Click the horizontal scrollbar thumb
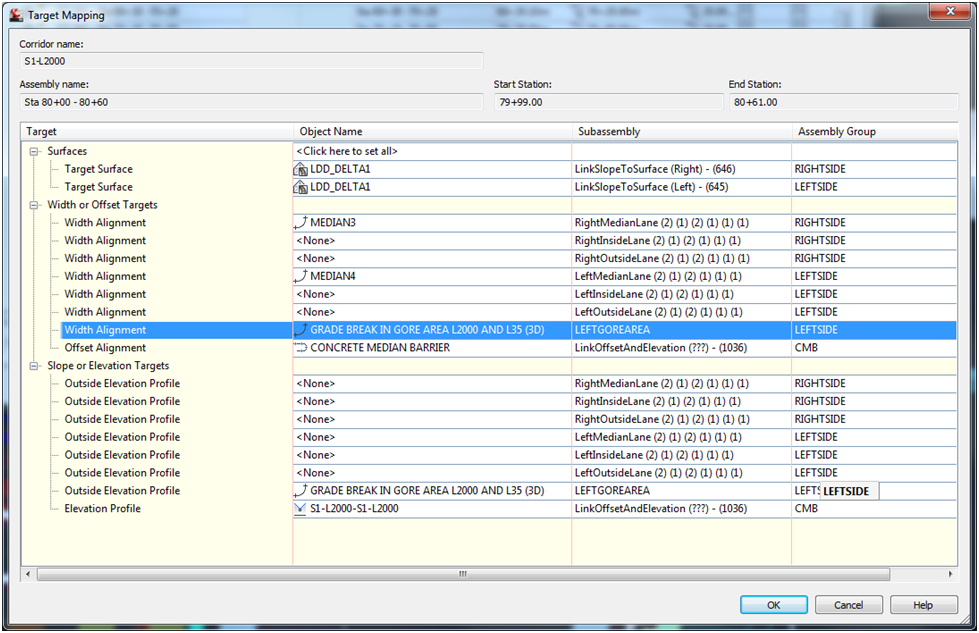 click(463, 574)
